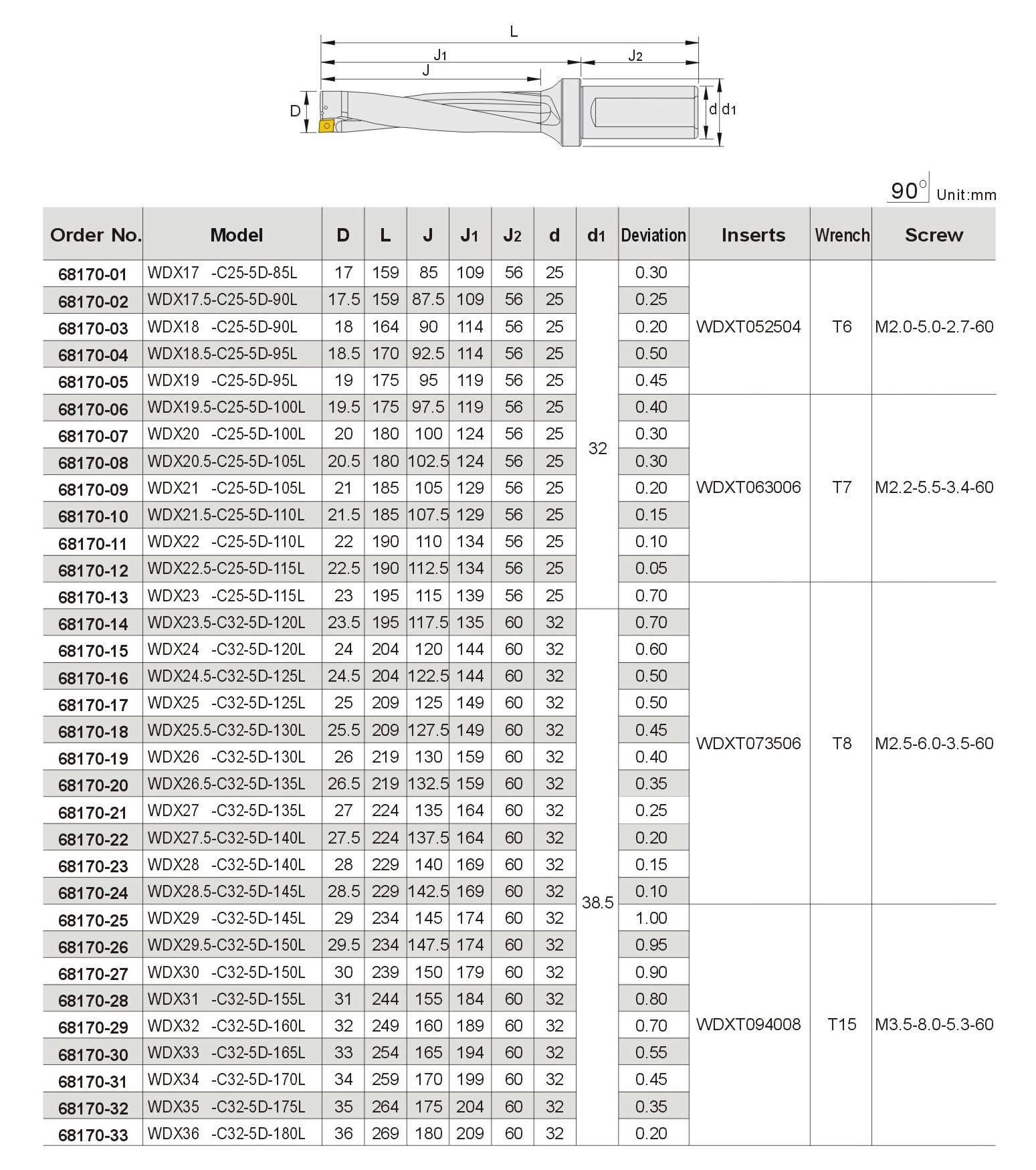Click the deviation value 0.05

point(651,568)
